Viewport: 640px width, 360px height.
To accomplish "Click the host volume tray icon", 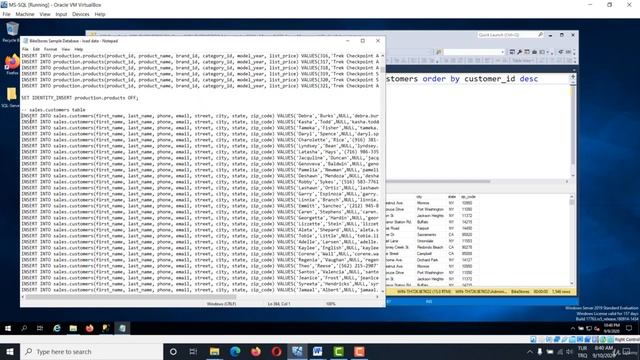I will (569, 352).
